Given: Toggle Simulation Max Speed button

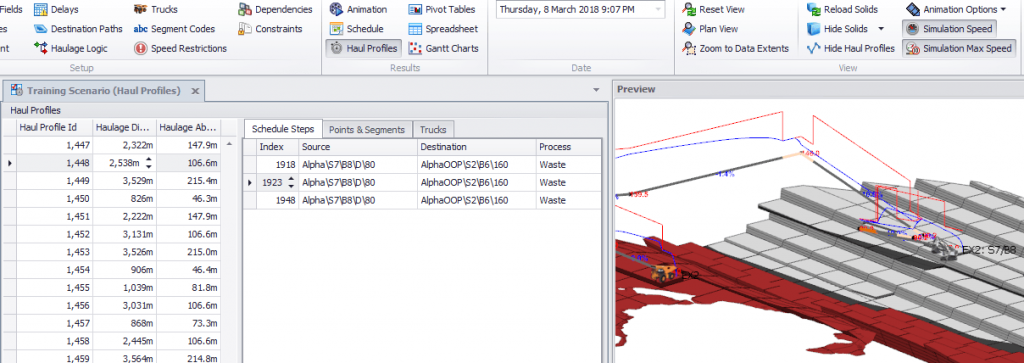Looking at the screenshot, I should click(959, 48).
